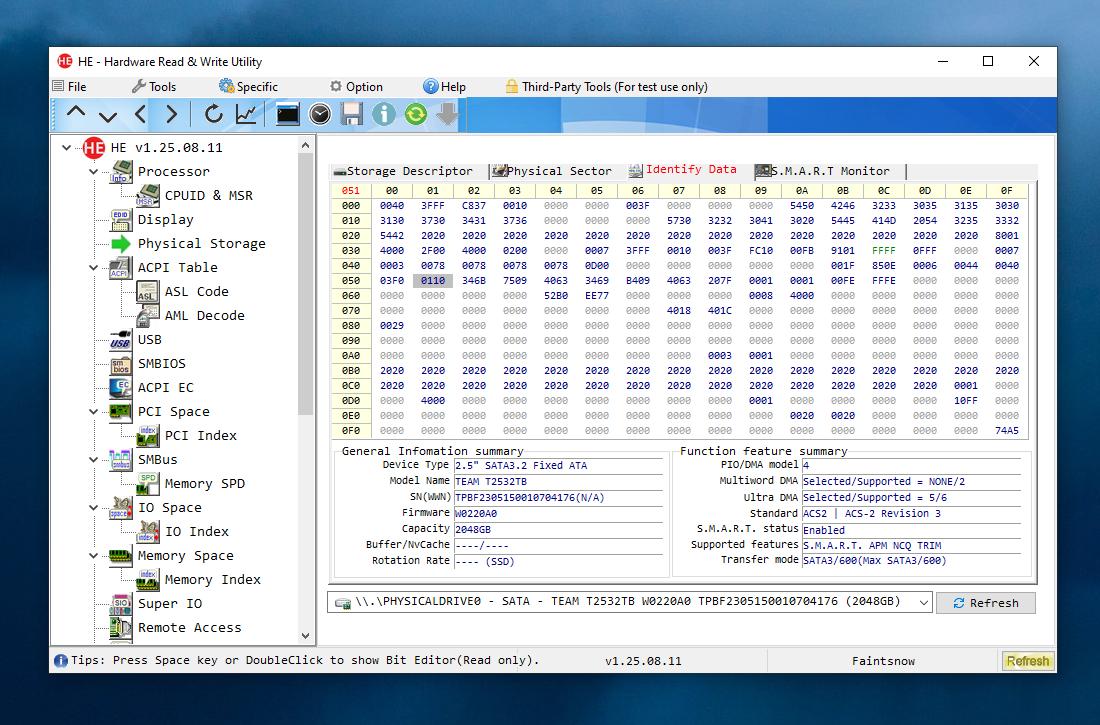Open the blue info icon in toolbar

(383, 114)
